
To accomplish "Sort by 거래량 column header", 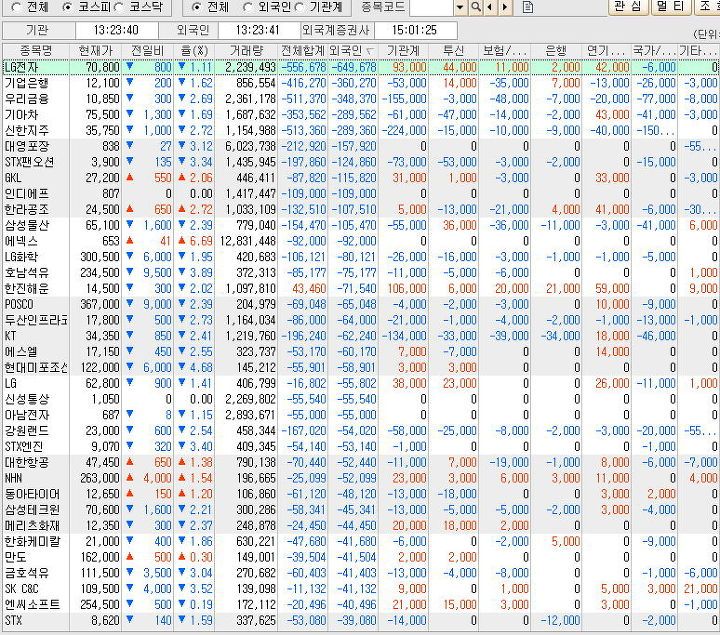I will pyautogui.click(x=246, y=51).
